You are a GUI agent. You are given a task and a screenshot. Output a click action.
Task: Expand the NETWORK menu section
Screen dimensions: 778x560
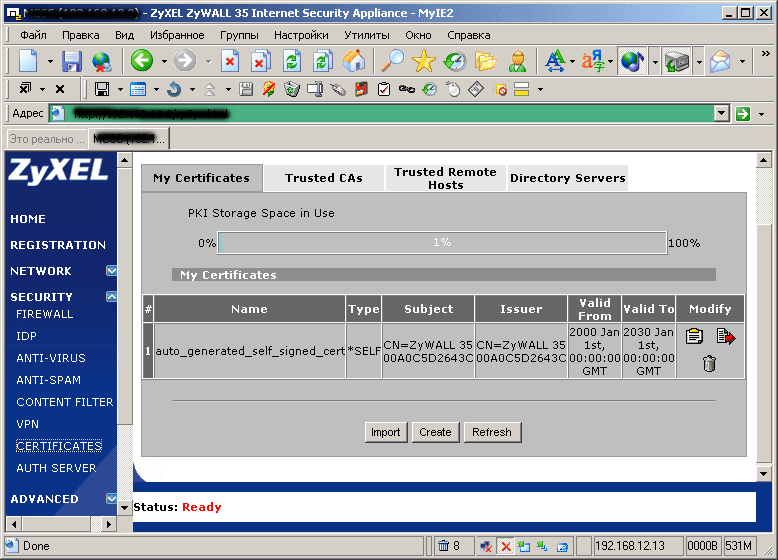(x=112, y=270)
